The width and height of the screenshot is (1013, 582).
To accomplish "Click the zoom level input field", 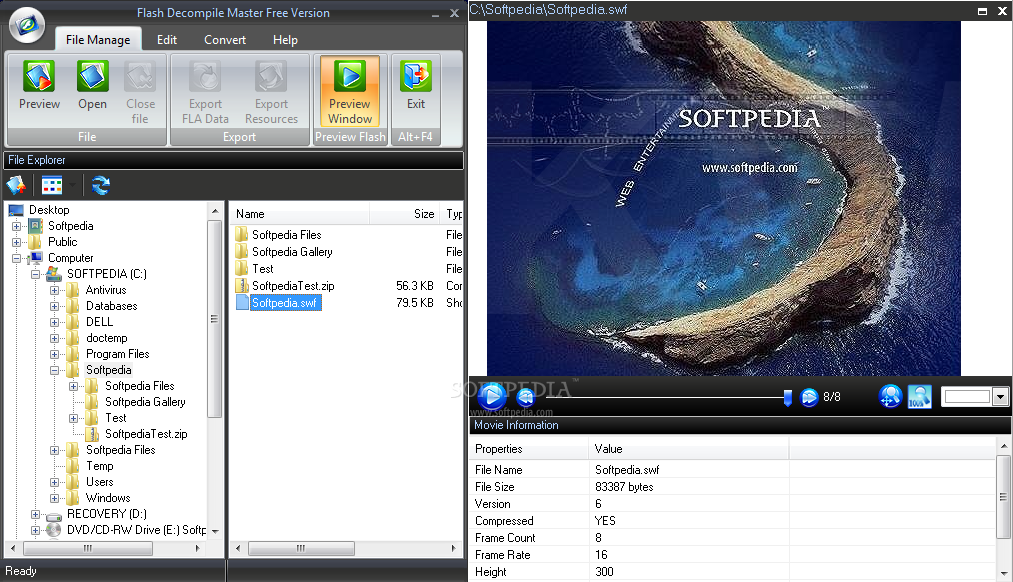I will pos(967,397).
